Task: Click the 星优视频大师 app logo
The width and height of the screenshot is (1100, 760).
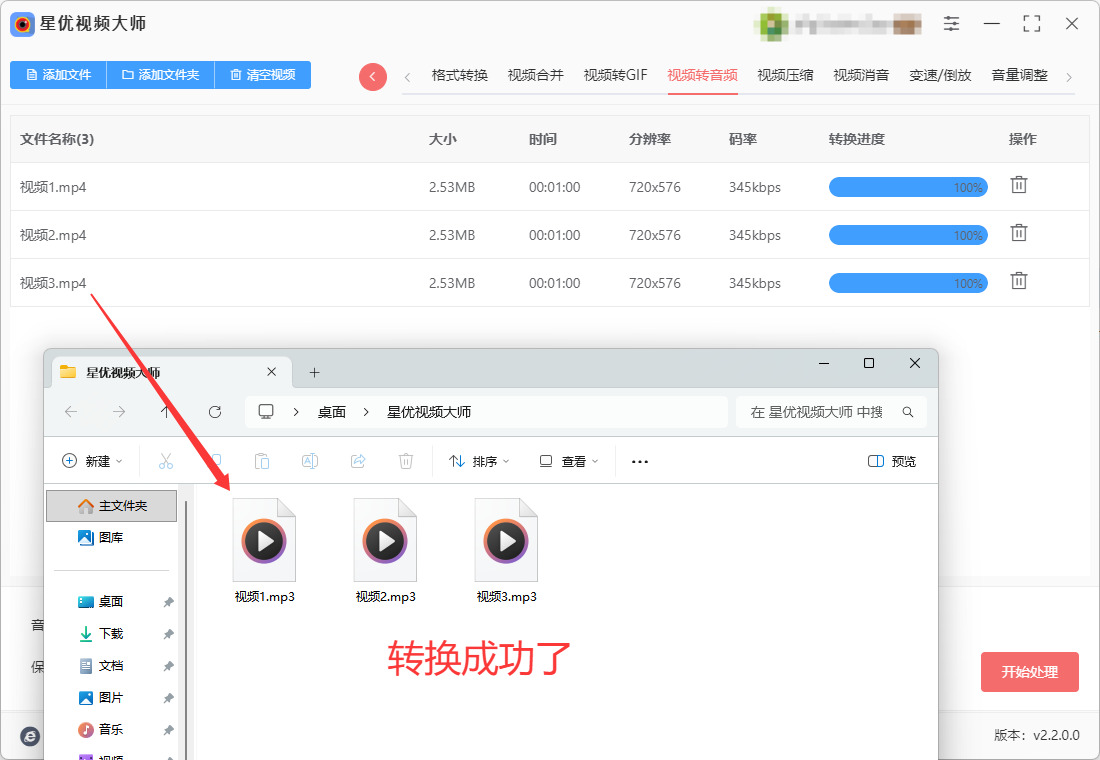Action: (22, 25)
